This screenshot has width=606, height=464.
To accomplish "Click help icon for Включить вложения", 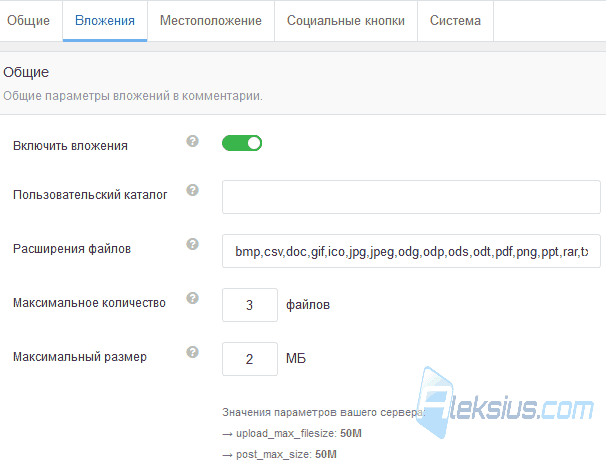I will pyautogui.click(x=192, y=141).
